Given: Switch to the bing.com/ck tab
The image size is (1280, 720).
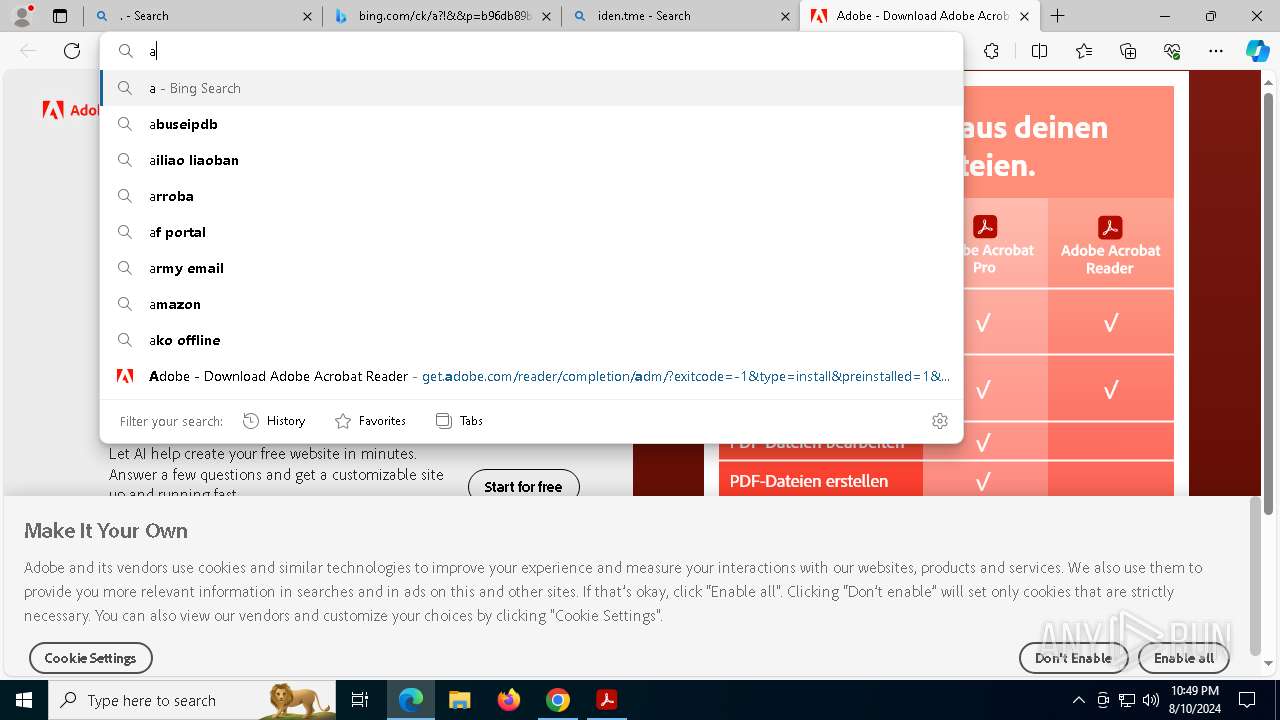Looking at the screenshot, I should click(x=441, y=16).
